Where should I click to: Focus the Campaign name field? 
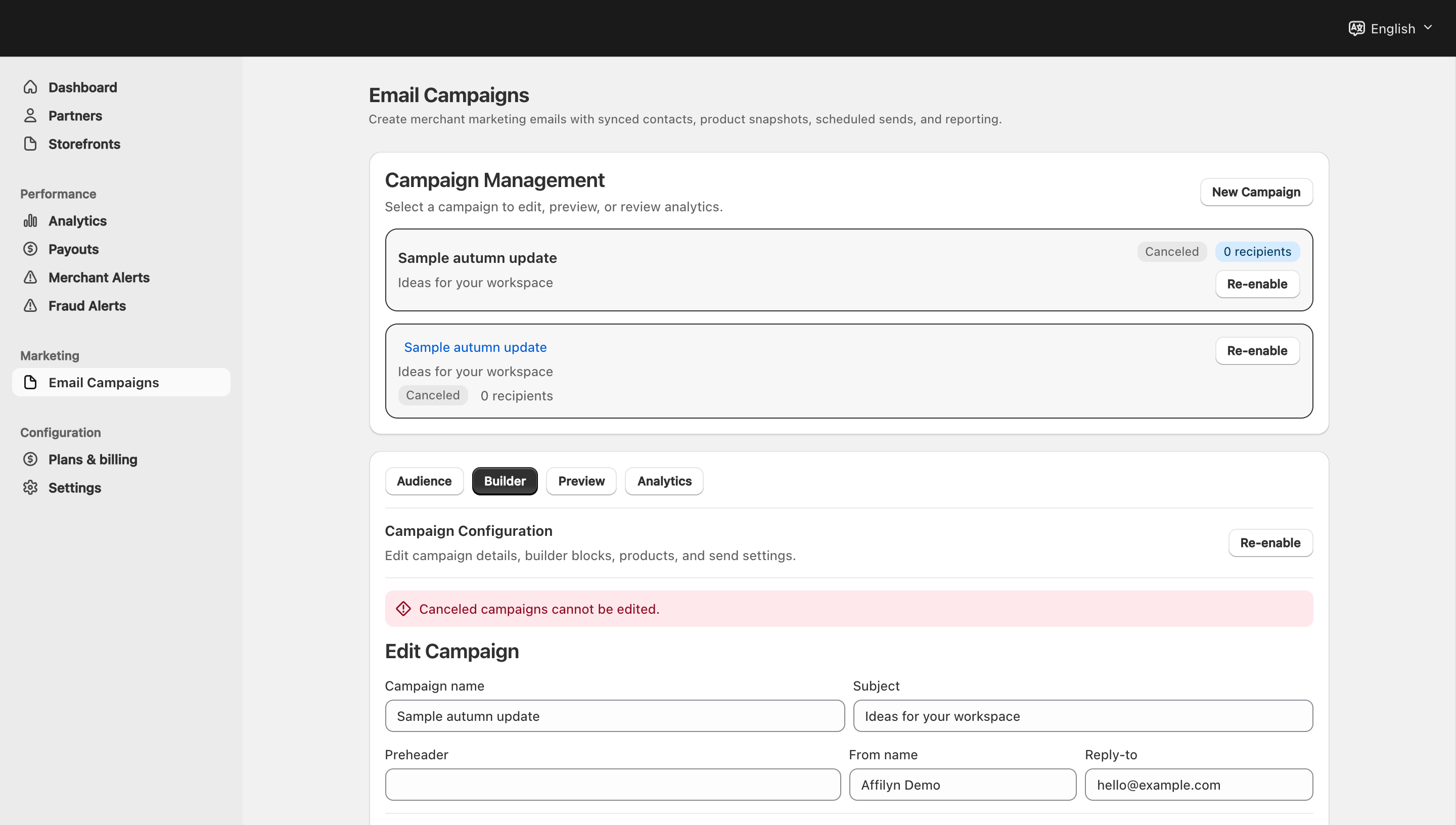click(x=615, y=716)
